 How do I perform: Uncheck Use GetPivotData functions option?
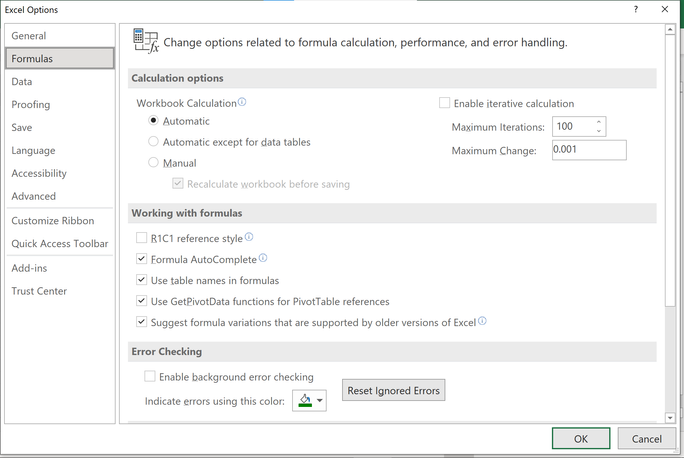point(141,301)
